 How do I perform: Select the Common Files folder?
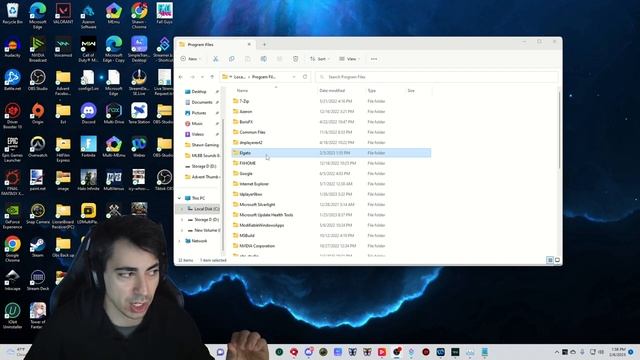coord(252,132)
